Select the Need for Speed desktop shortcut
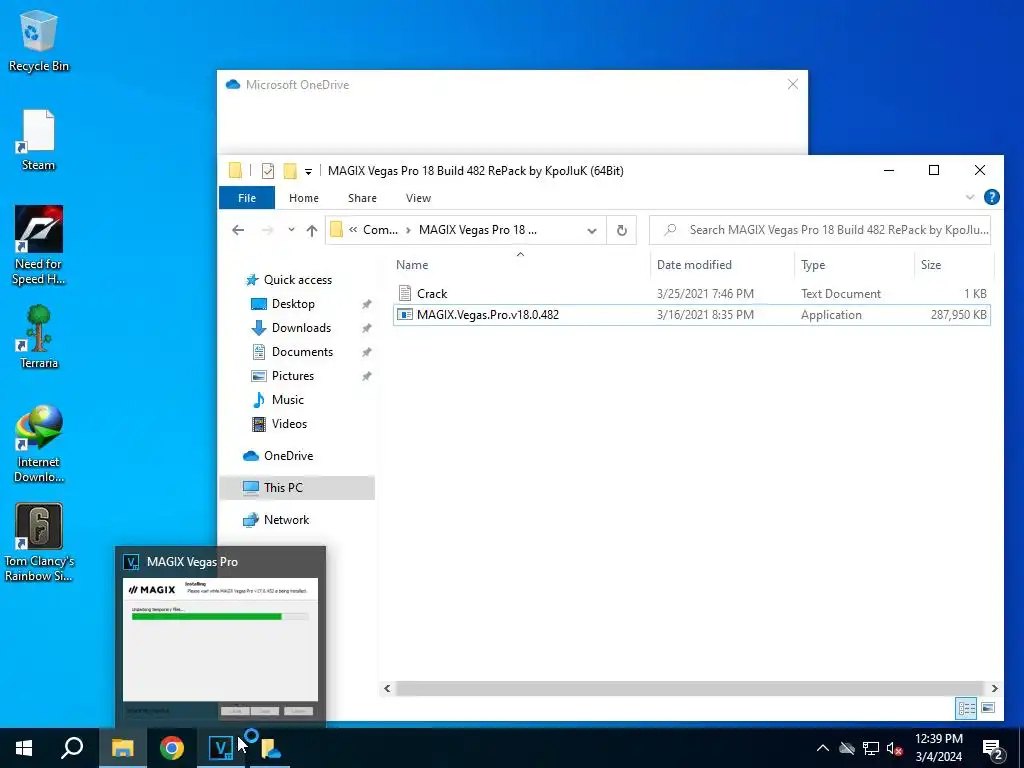Image resolution: width=1024 pixels, height=768 pixels. [x=39, y=246]
